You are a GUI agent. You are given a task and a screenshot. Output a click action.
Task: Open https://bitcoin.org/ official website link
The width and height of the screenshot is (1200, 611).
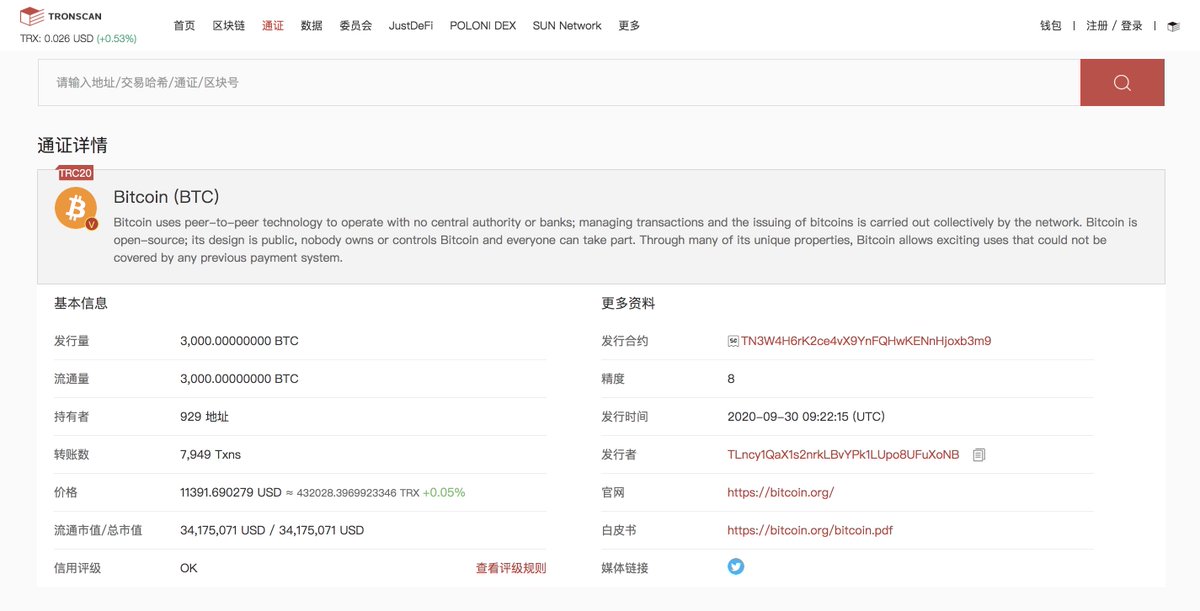pyautogui.click(x=780, y=493)
